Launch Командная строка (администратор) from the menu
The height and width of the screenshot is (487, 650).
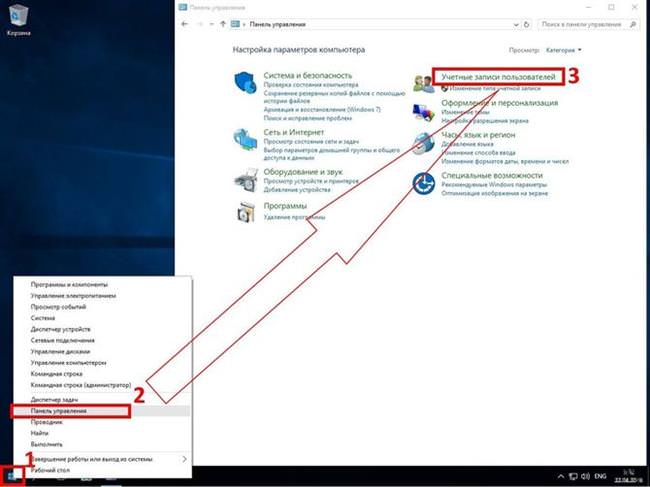click(x=81, y=385)
